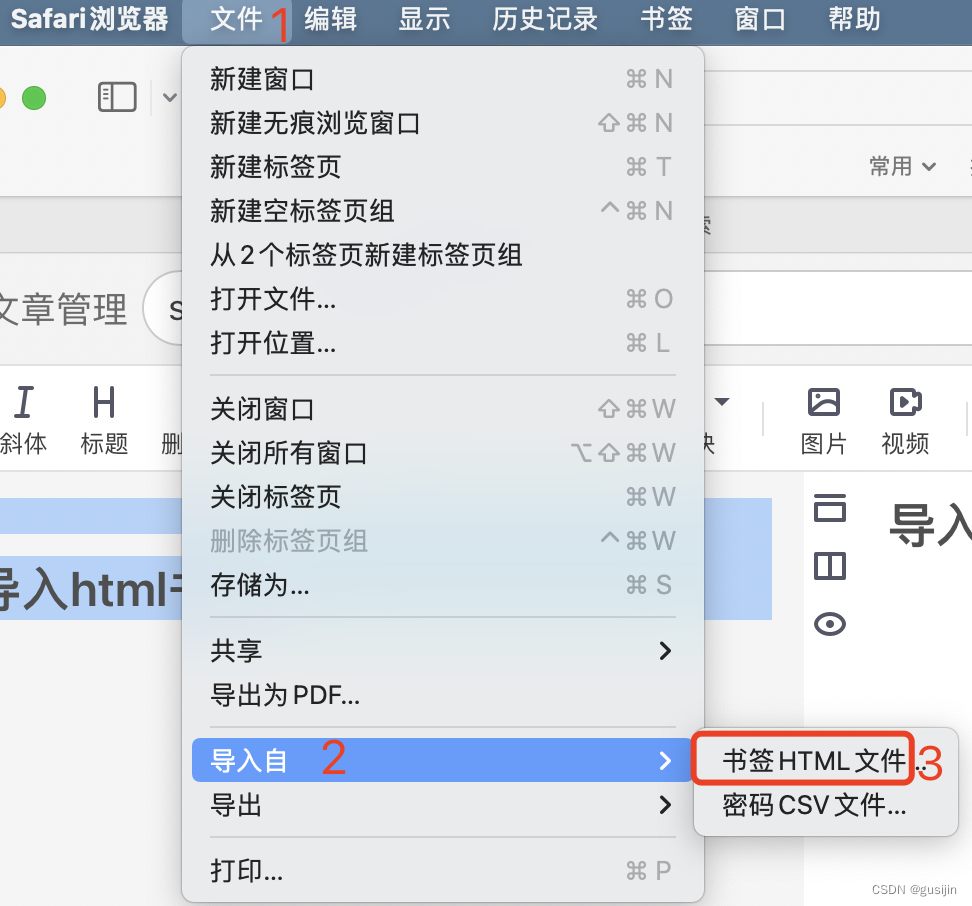Open the 历史记录 menu
The image size is (972, 906).
(x=545, y=19)
